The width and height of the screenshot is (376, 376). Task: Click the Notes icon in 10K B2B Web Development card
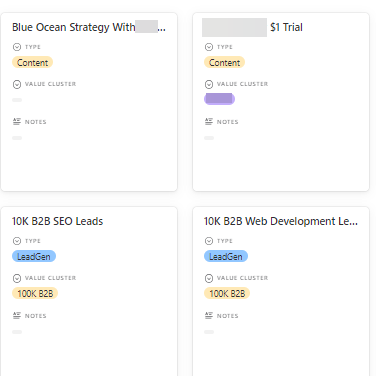pos(209,315)
